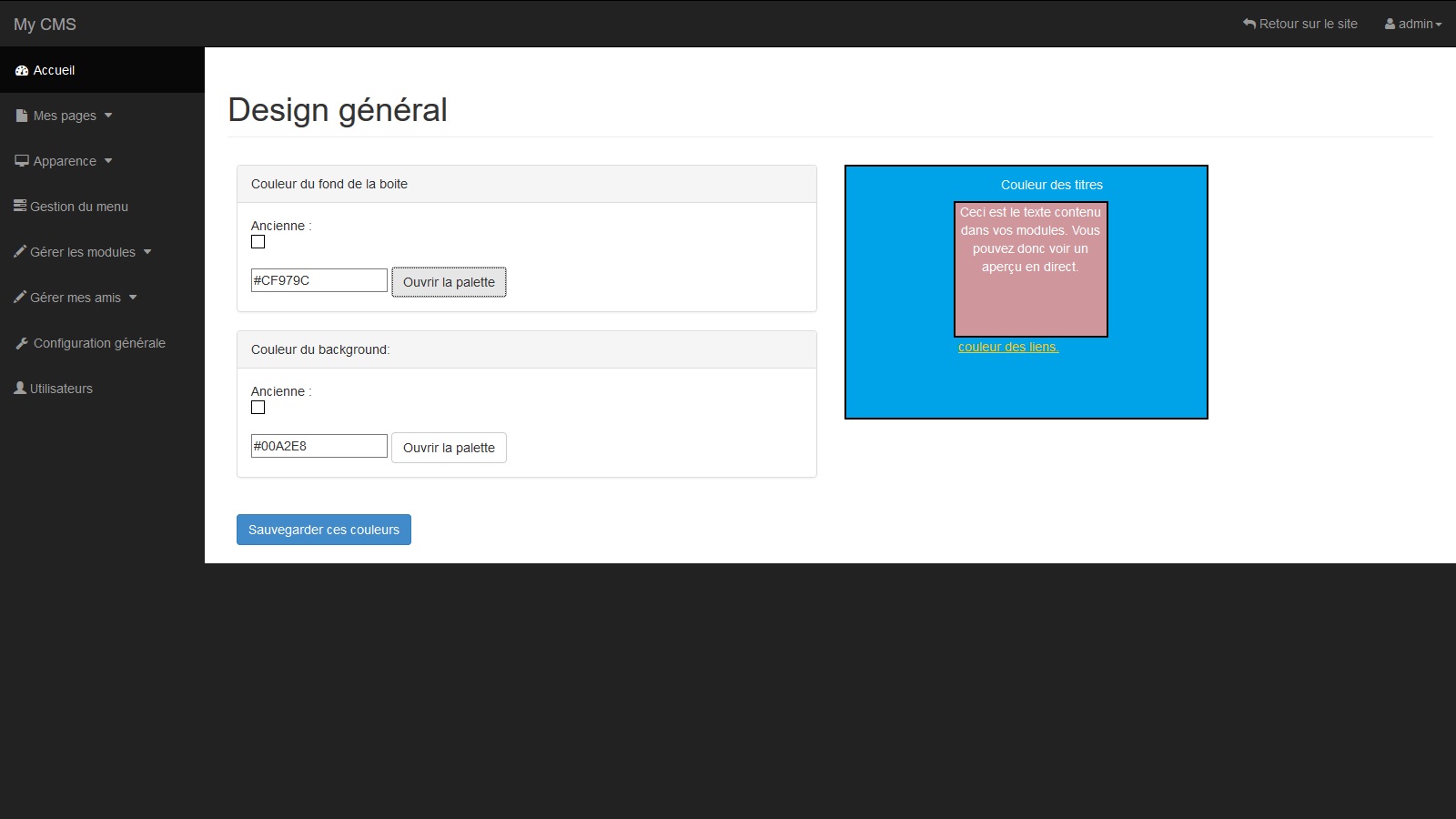
Task: Toggle the Ancienne checkbox for box background color
Action: 258,242
